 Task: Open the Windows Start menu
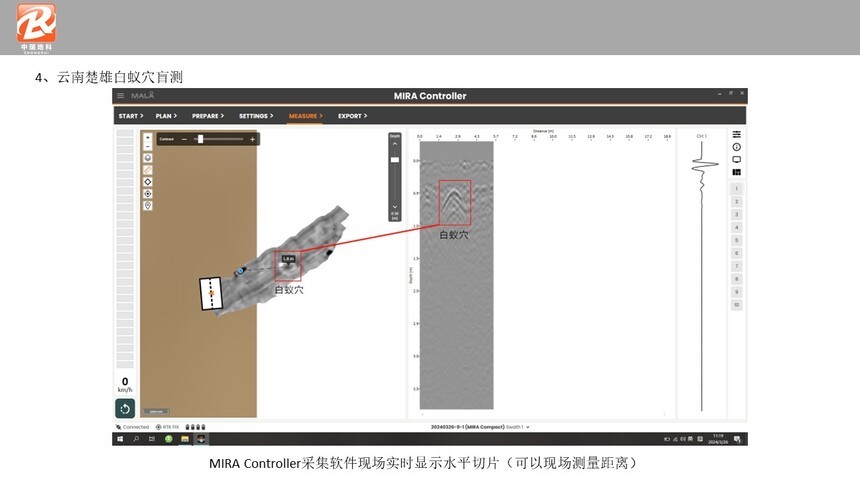[x=120, y=439]
